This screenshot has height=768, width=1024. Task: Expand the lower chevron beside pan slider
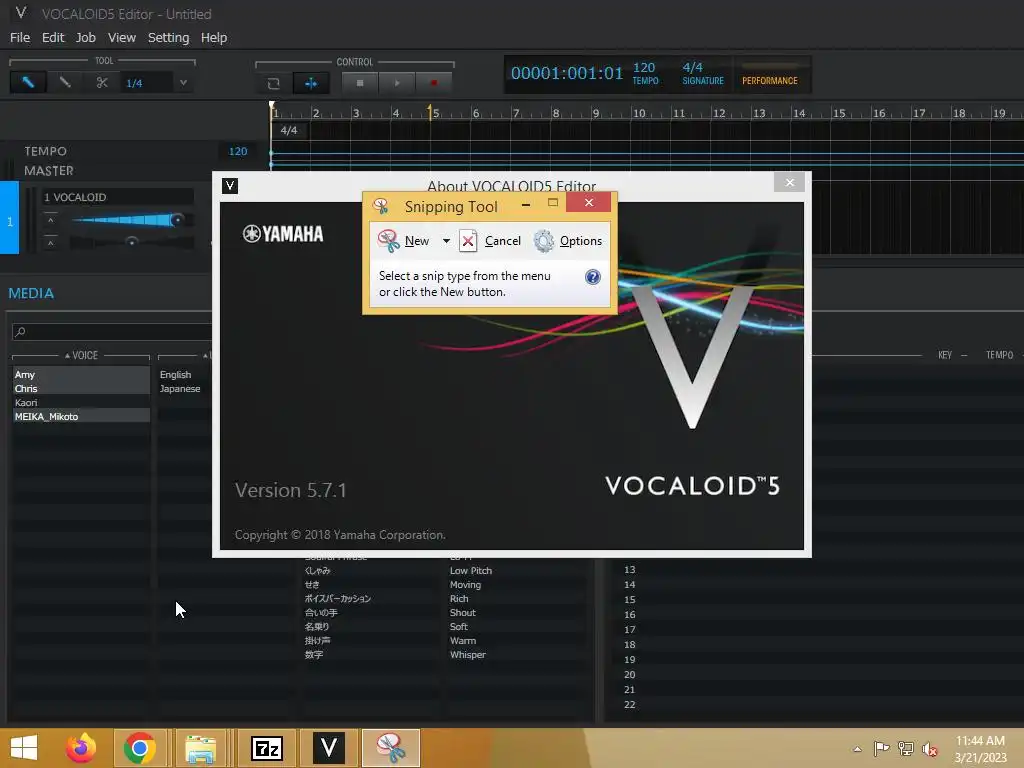click(x=50, y=243)
